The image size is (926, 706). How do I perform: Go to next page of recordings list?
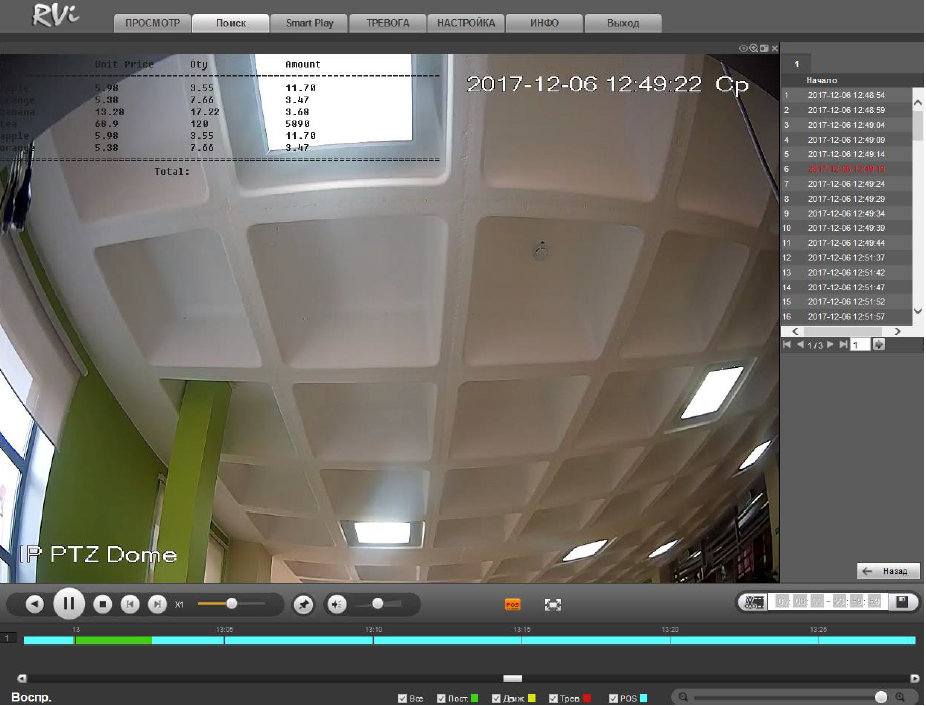click(831, 345)
